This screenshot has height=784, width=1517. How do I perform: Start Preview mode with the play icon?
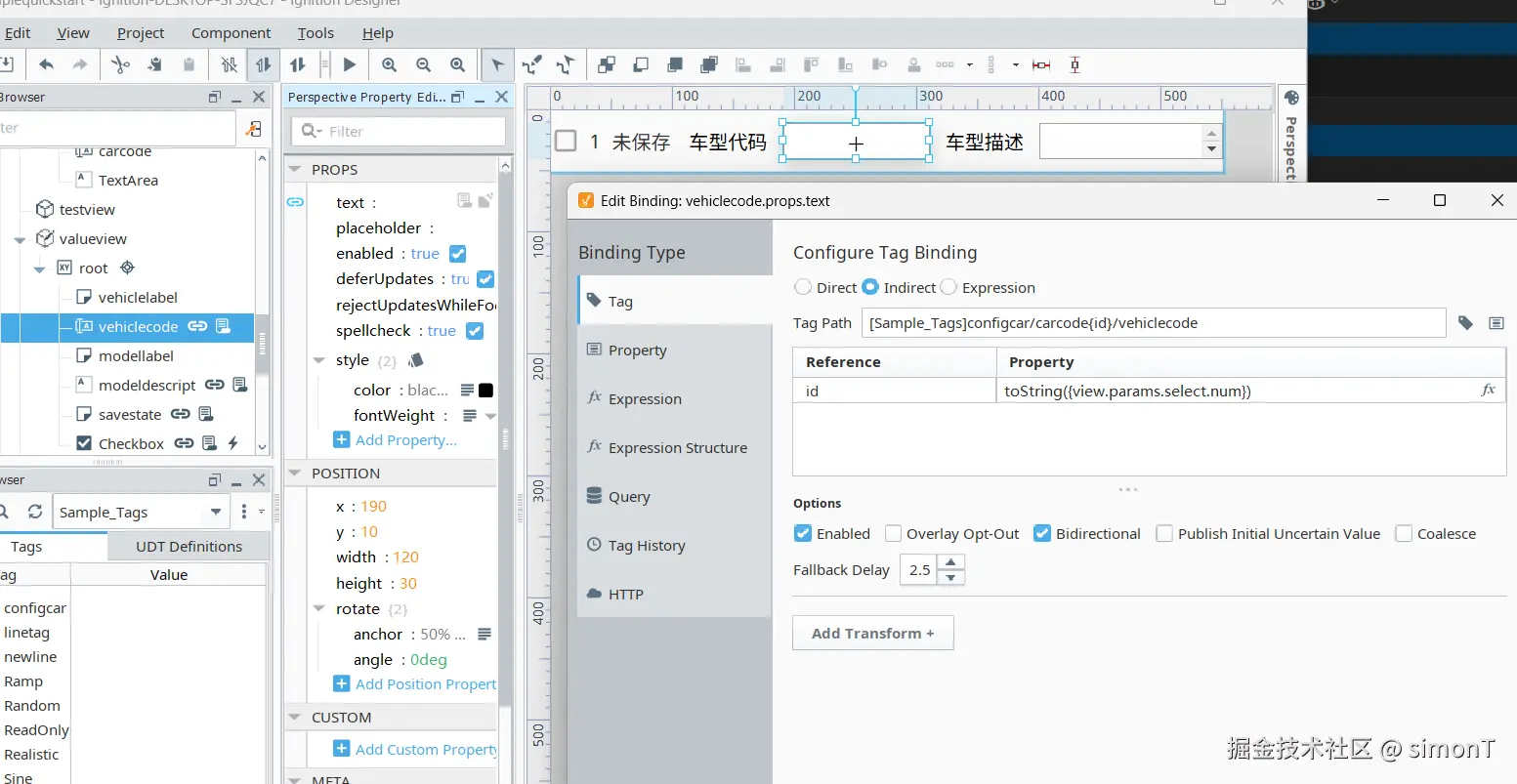350,64
